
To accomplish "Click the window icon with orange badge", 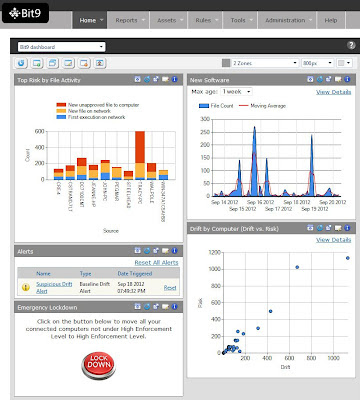I will [x=84, y=63].
